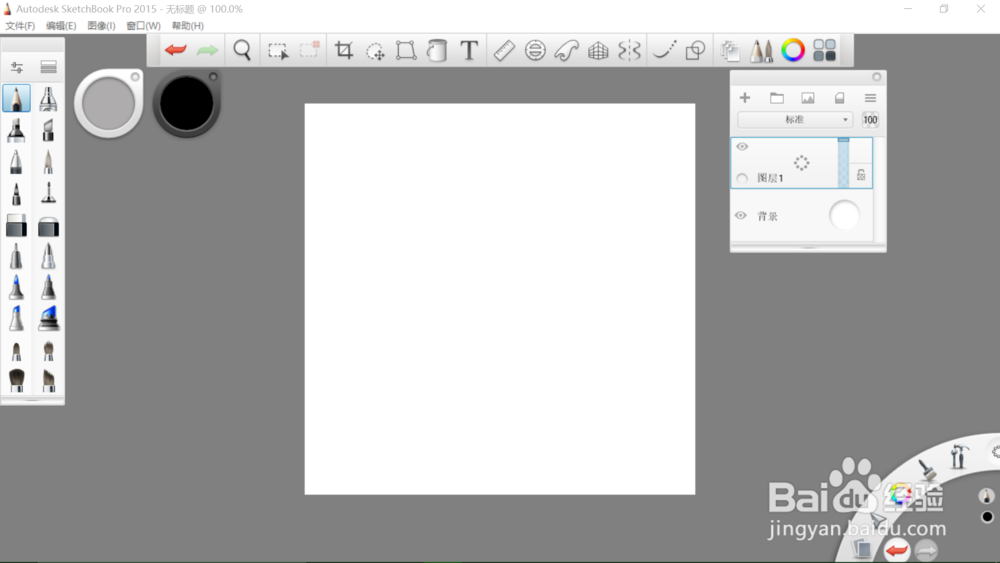This screenshot has height=563, width=1000.
Task: Close the Layer editor panel
Action: pos(876,77)
